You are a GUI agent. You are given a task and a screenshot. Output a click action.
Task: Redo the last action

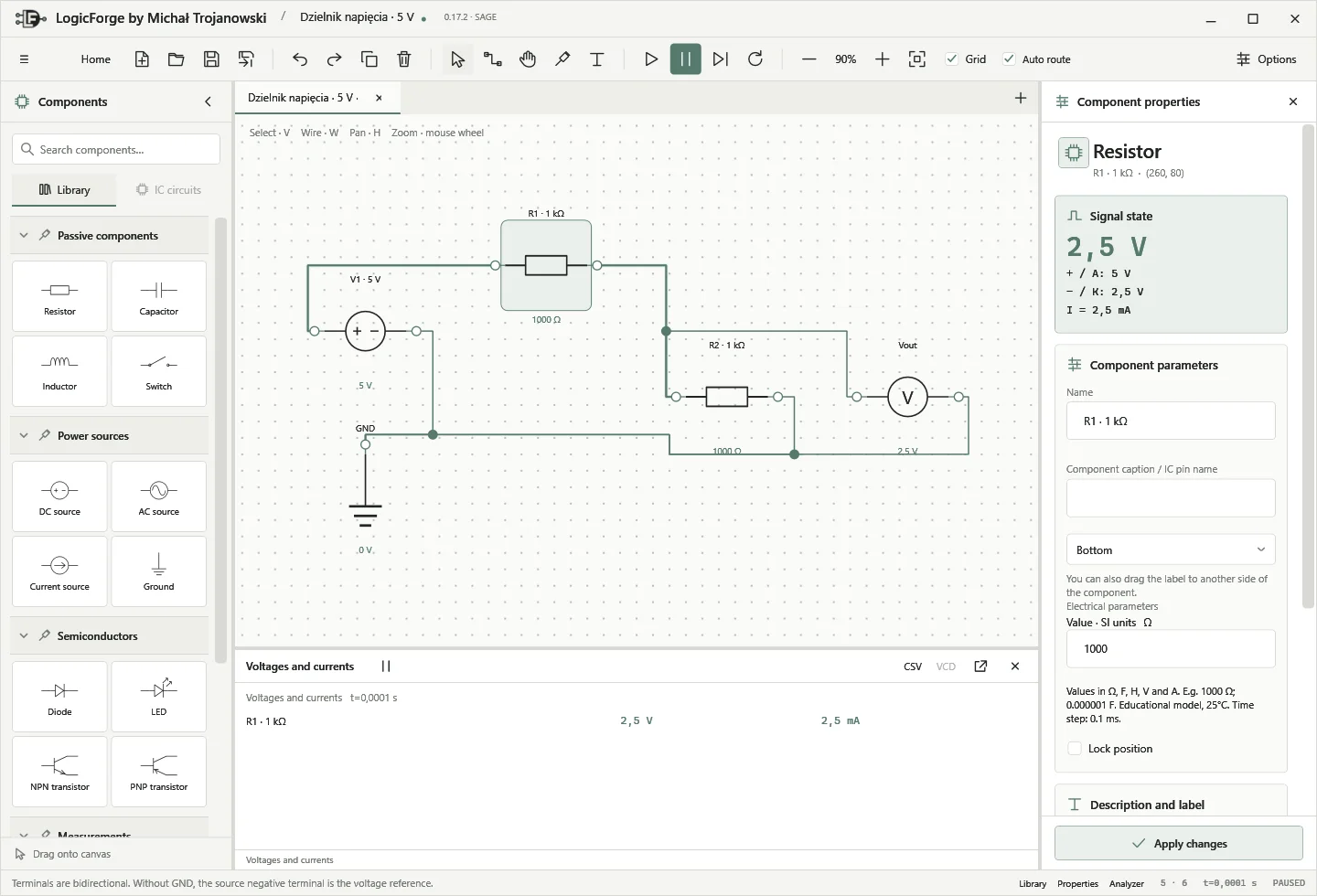tap(335, 59)
